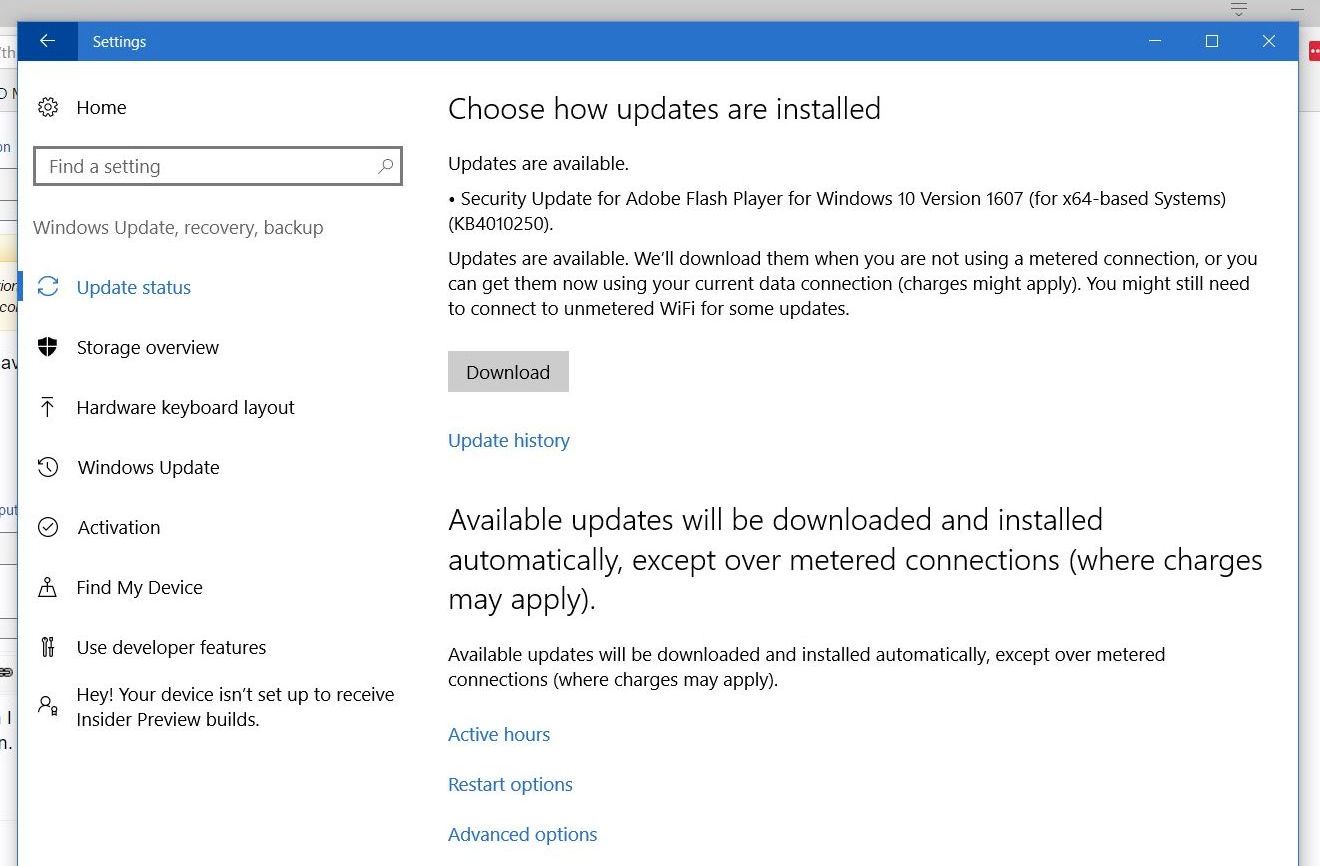The height and width of the screenshot is (866, 1320).
Task: Close the Settings window
Action: click(1269, 41)
